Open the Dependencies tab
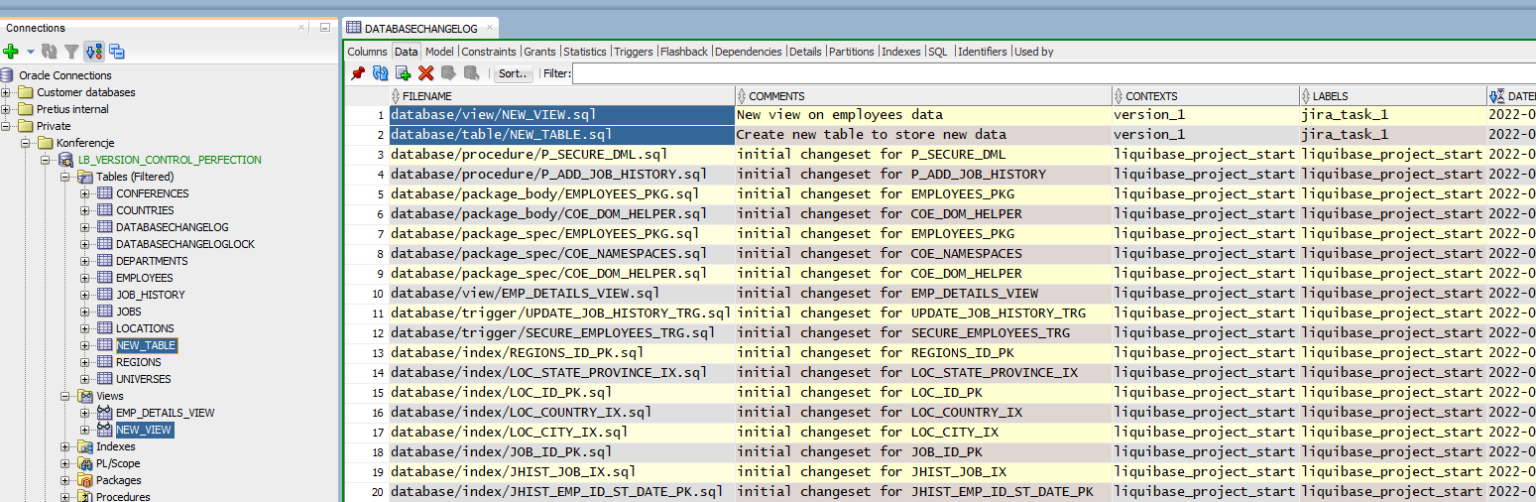Screen dimensions: 1536x502 [x=749, y=51]
